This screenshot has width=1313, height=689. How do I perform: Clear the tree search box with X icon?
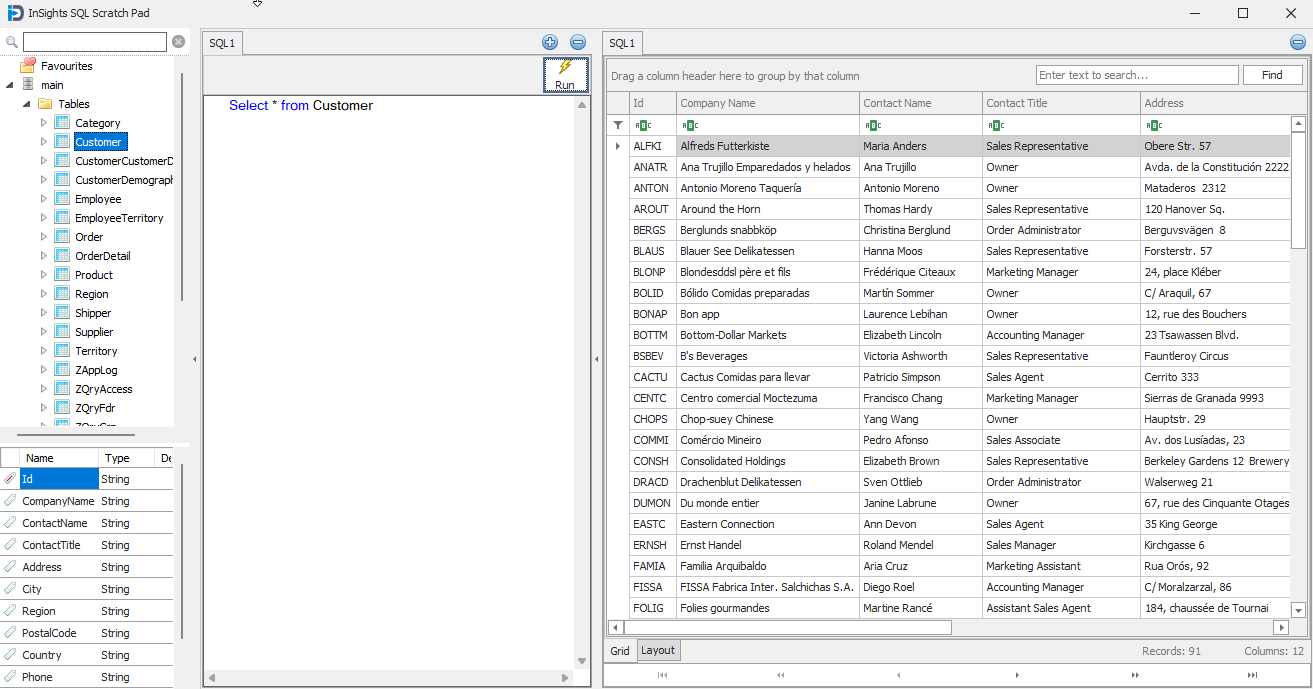pos(178,42)
